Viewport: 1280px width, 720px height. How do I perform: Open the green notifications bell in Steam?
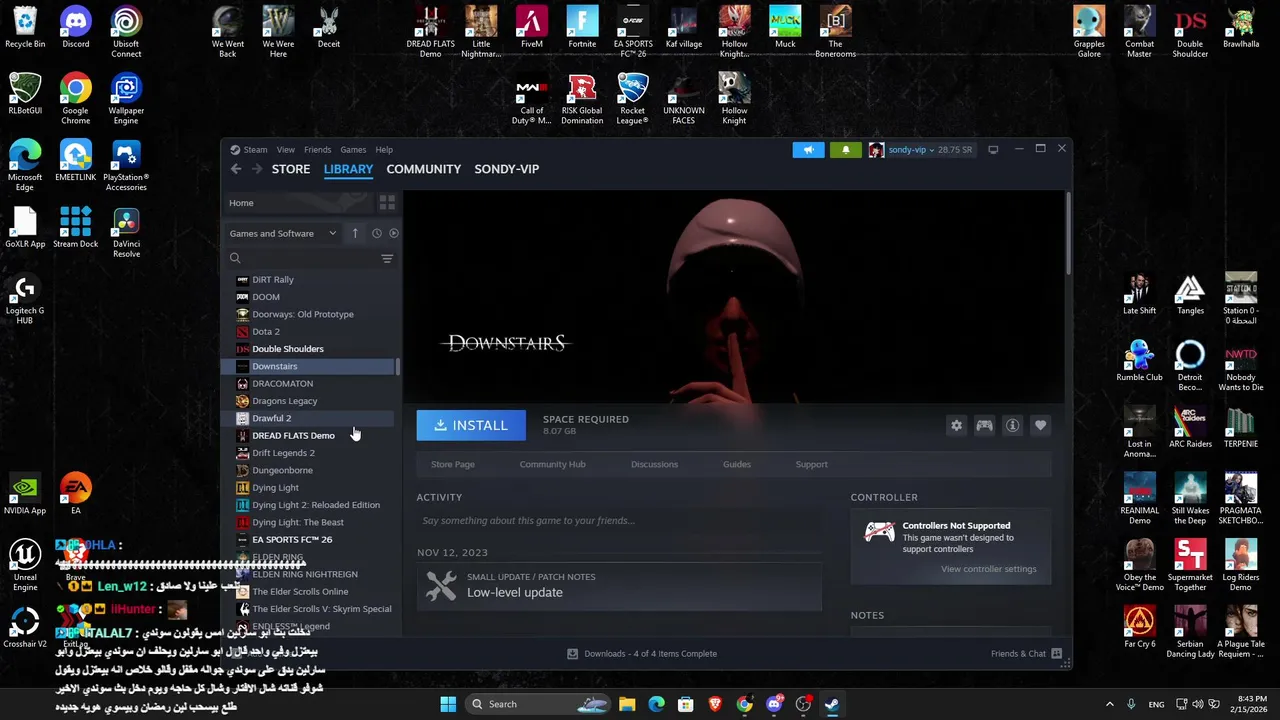coord(845,150)
